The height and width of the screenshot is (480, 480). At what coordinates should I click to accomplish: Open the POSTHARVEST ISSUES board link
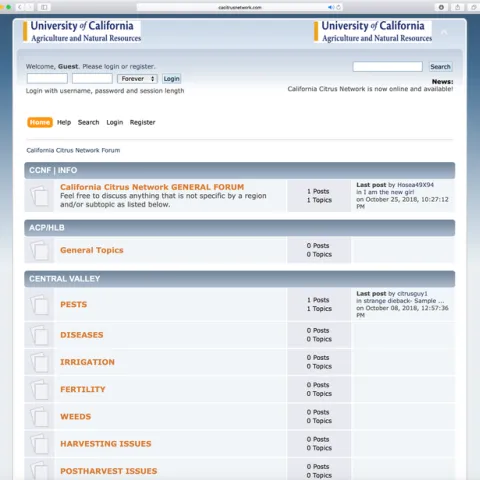coord(109,471)
